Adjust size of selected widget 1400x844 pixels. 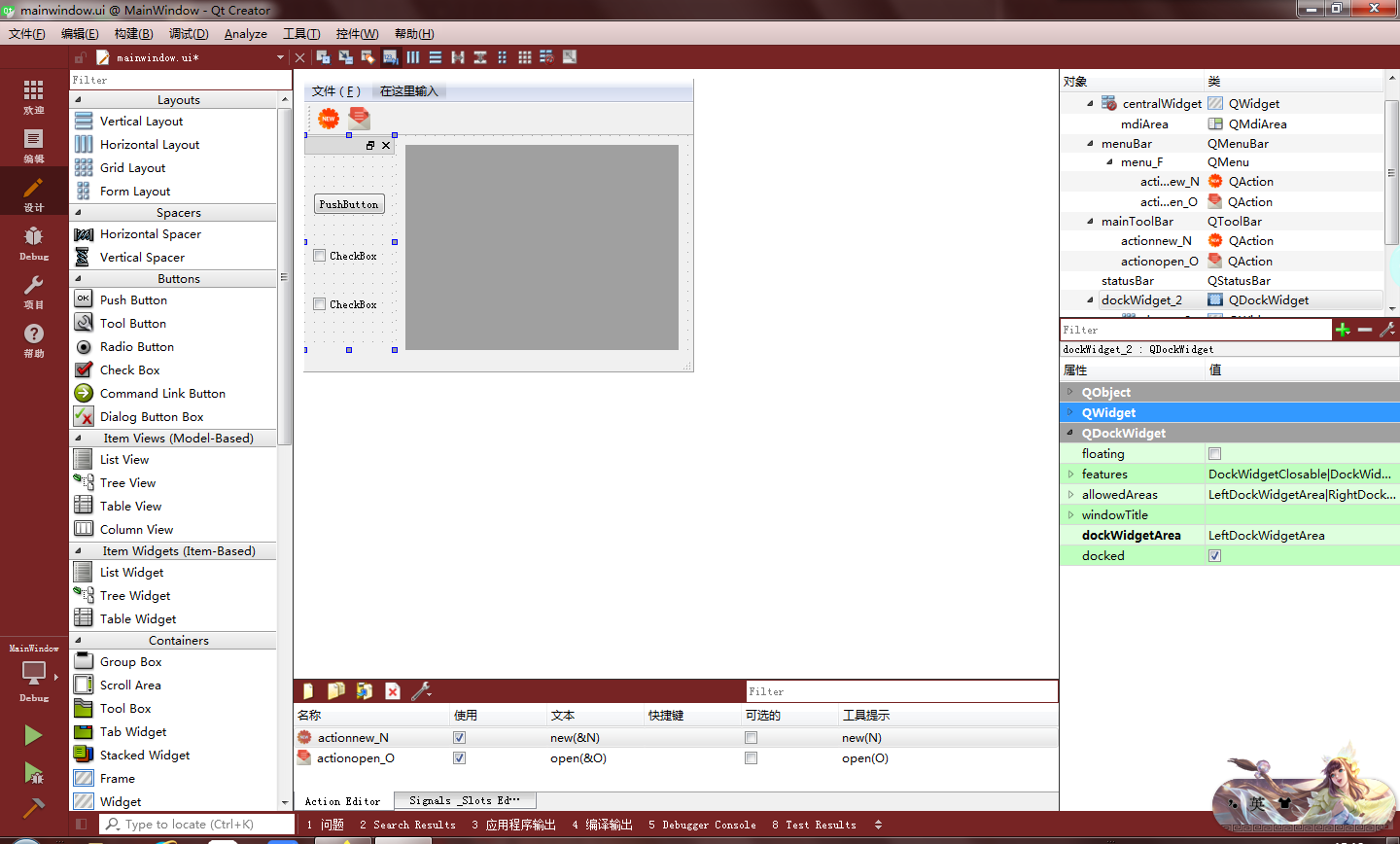(x=571, y=56)
